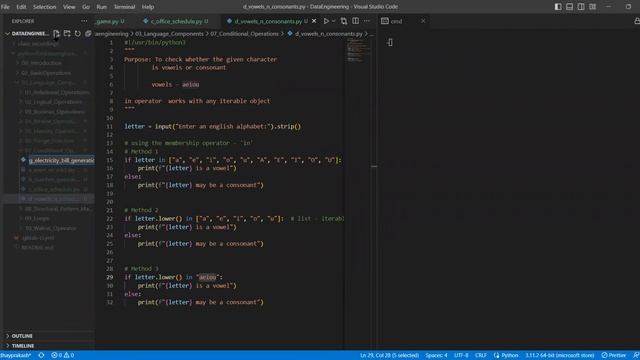640x360 pixels.
Task: Click the 07_Conditional_Operations breadcrumb
Action: tap(244, 34)
